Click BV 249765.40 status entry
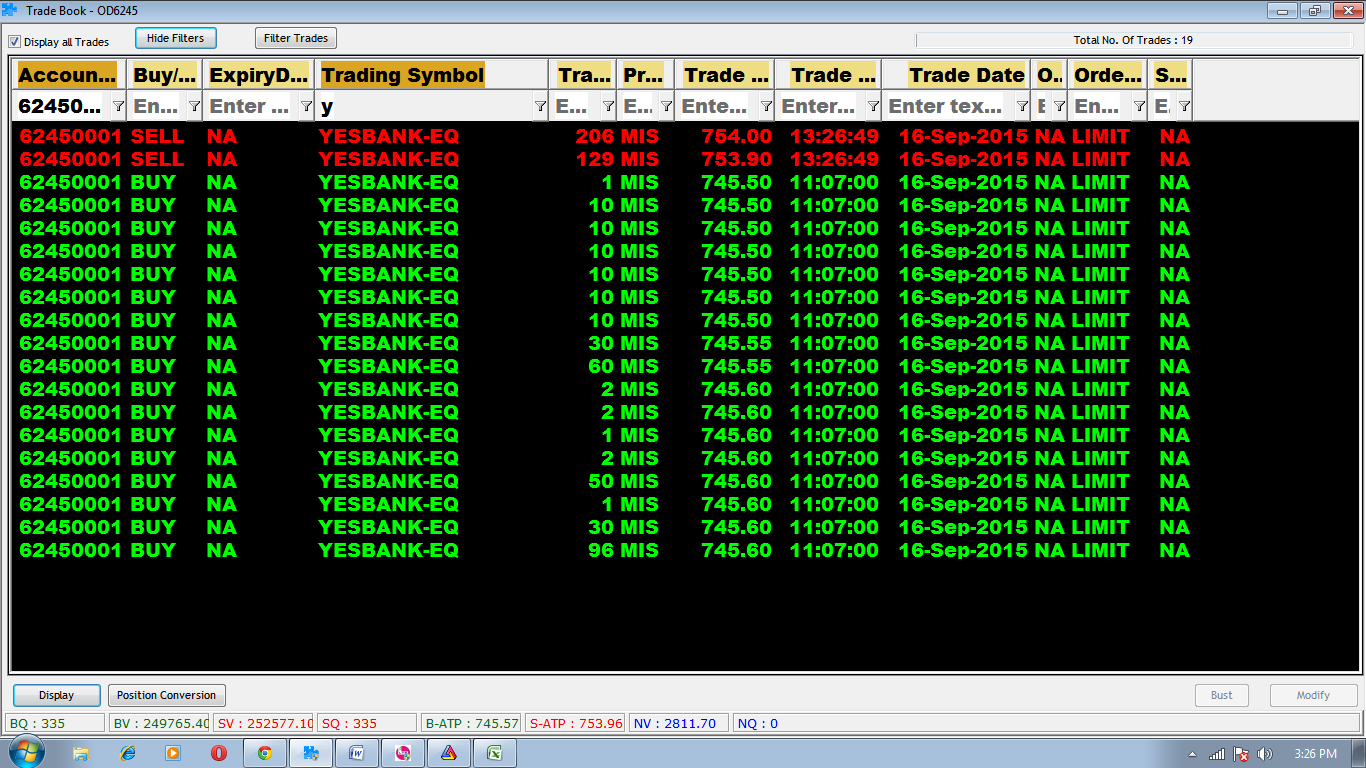The width and height of the screenshot is (1366, 768). pyautogui.click(x=160, y=723)
